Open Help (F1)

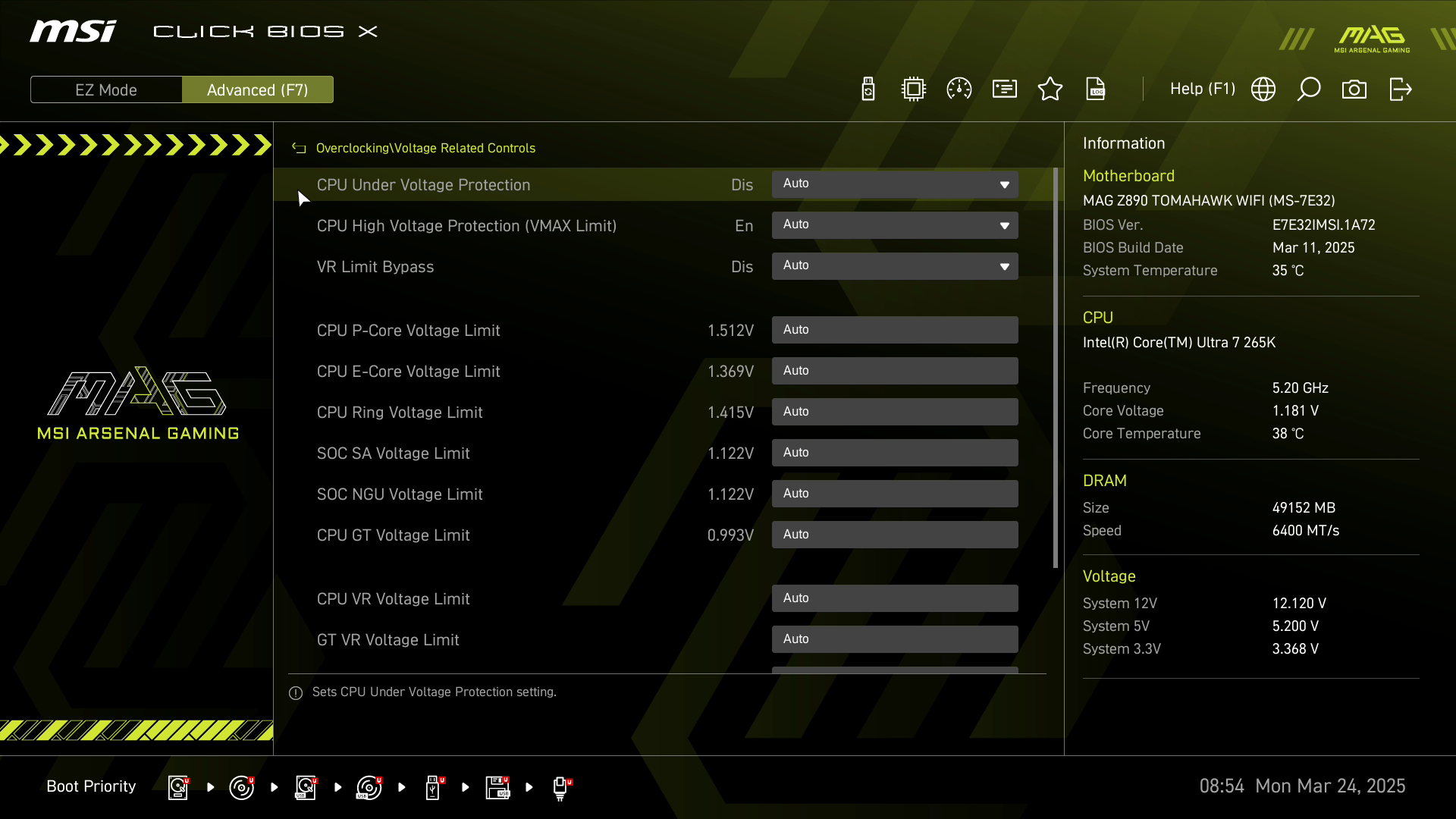point(1202,89)
